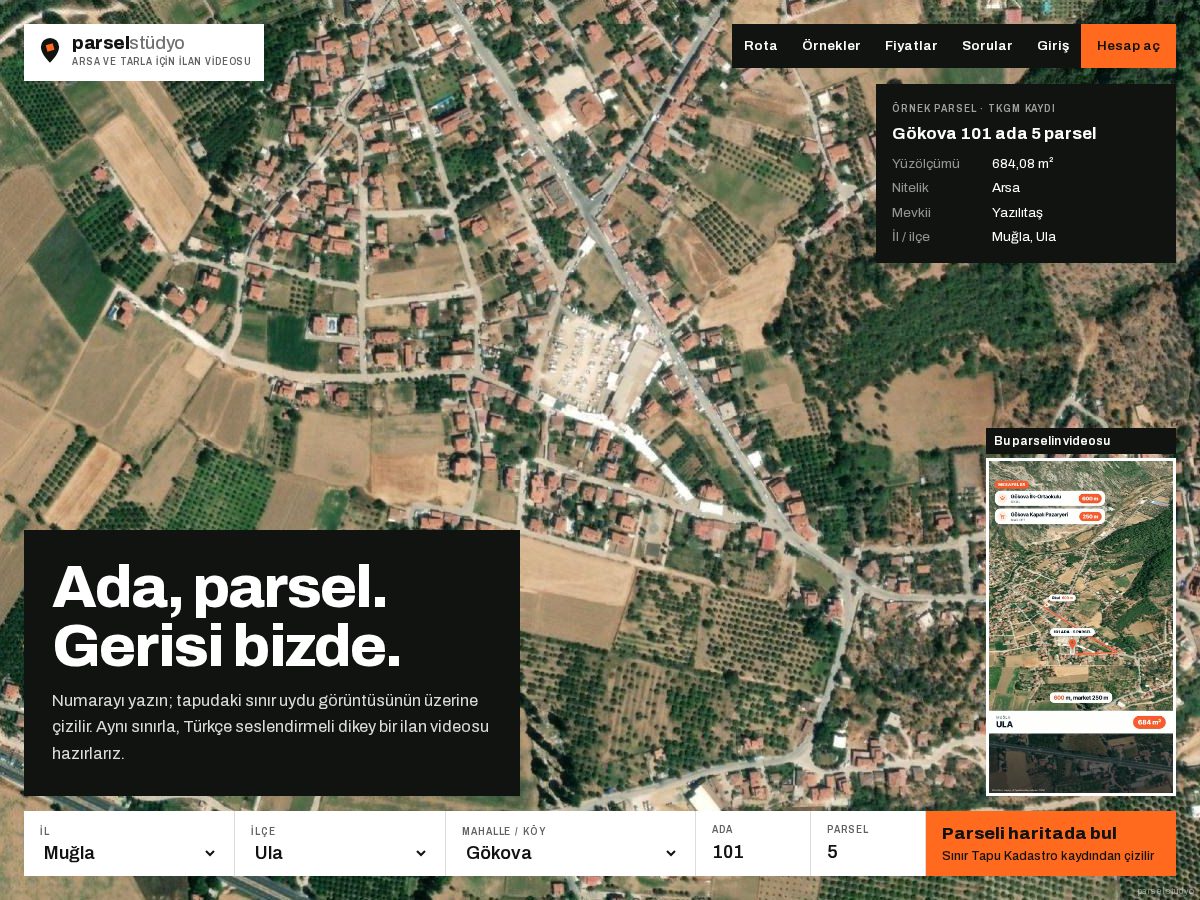Click the orange parcel pin in video preview
The height and width of the screenshot is (900, 1200).
point(1072,644)
